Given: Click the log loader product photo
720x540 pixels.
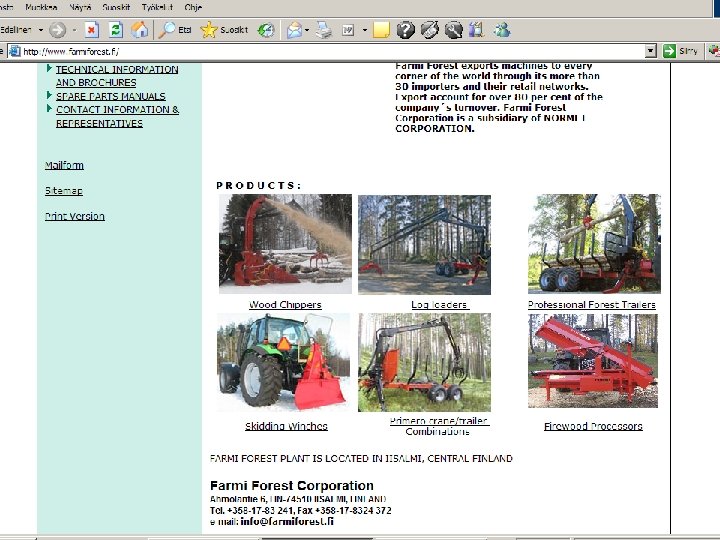Looking at the screenshot, I should 424,245.
